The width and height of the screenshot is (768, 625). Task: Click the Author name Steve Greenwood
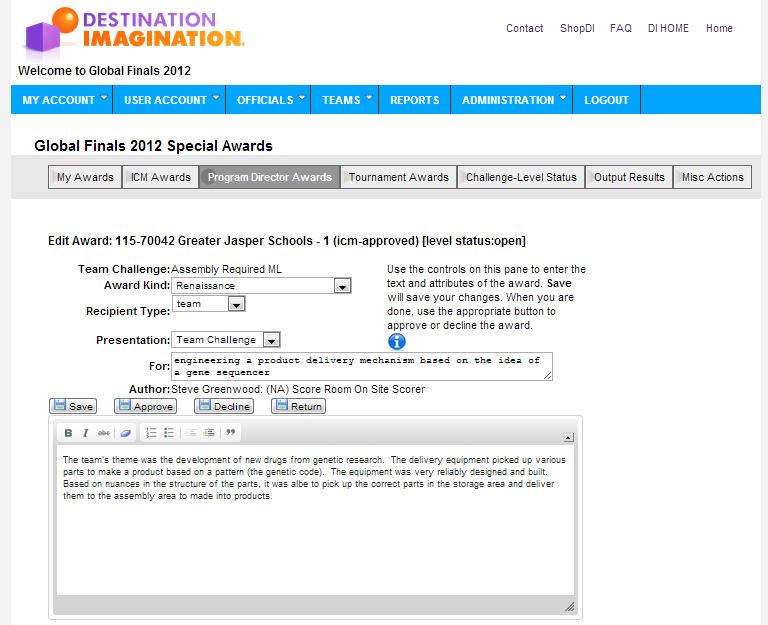(x=216, y=389)
